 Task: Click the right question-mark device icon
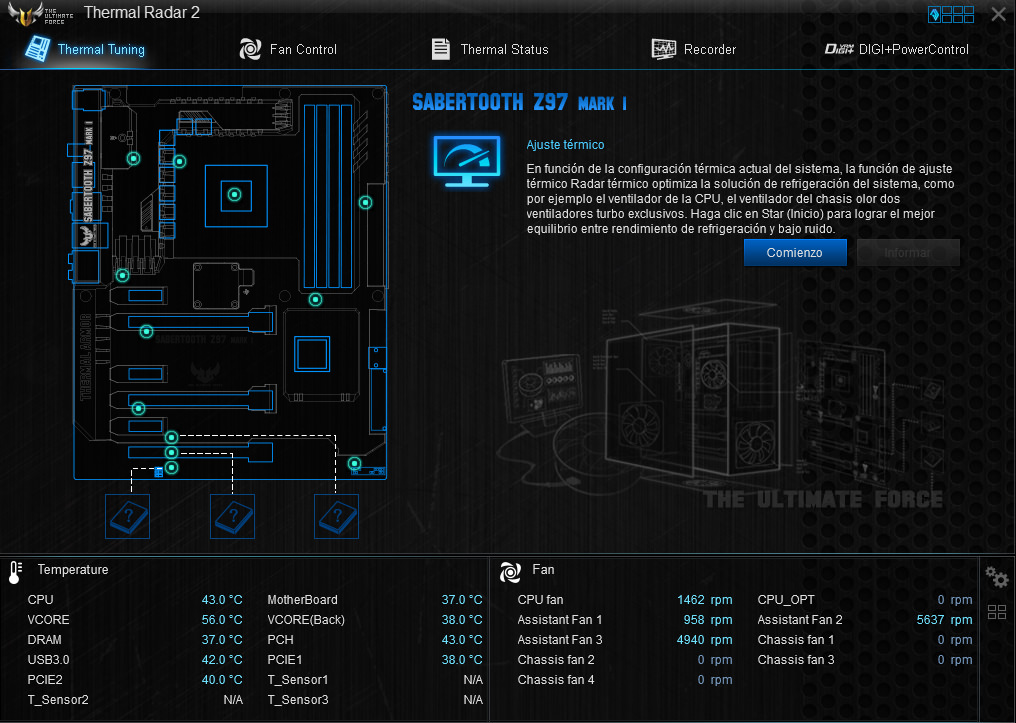click(x=336, y=516)
